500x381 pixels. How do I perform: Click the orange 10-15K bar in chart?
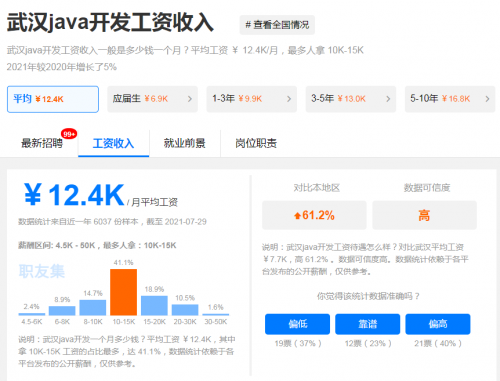point(123,292)
